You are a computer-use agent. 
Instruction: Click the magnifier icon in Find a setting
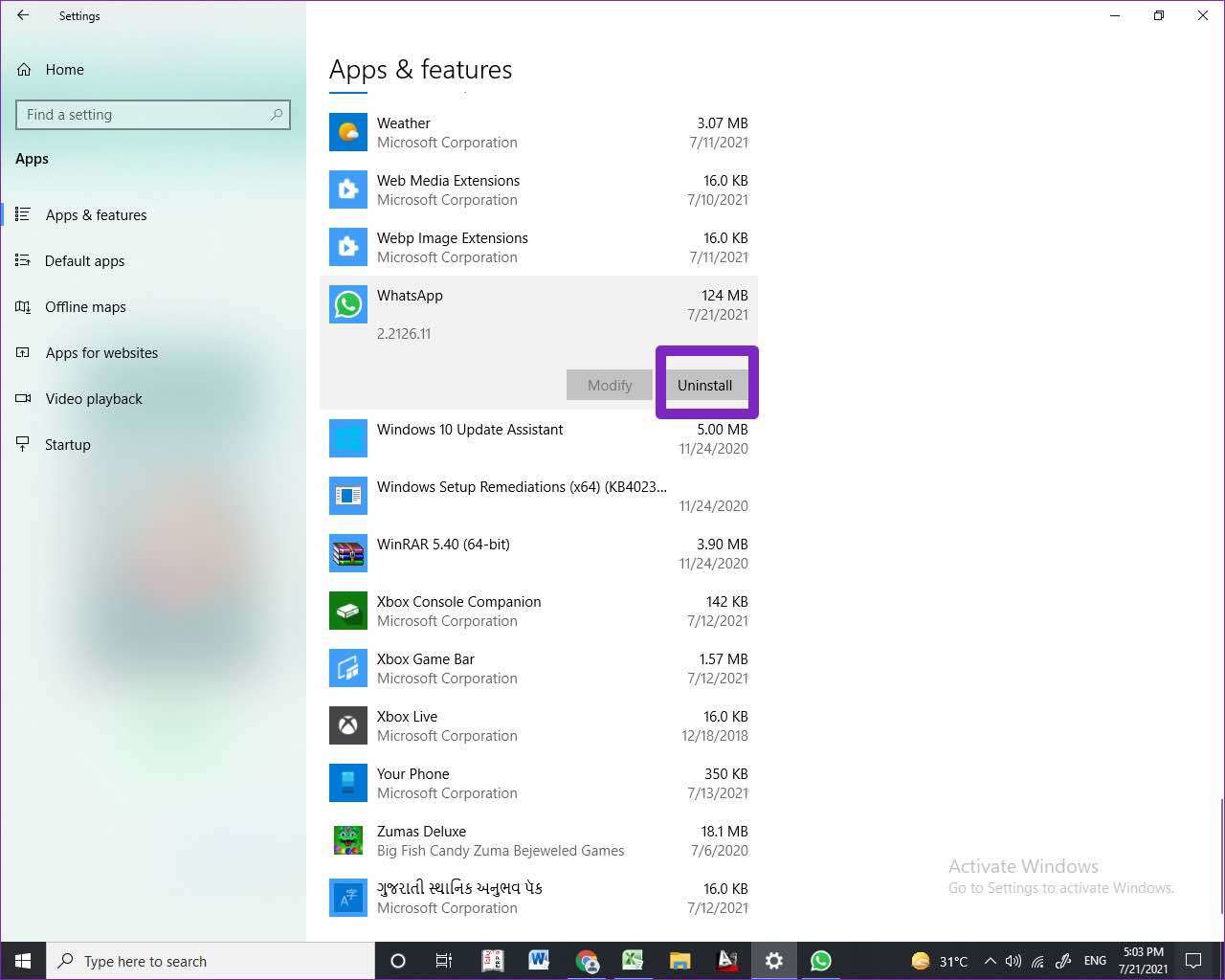pos(277,115)
